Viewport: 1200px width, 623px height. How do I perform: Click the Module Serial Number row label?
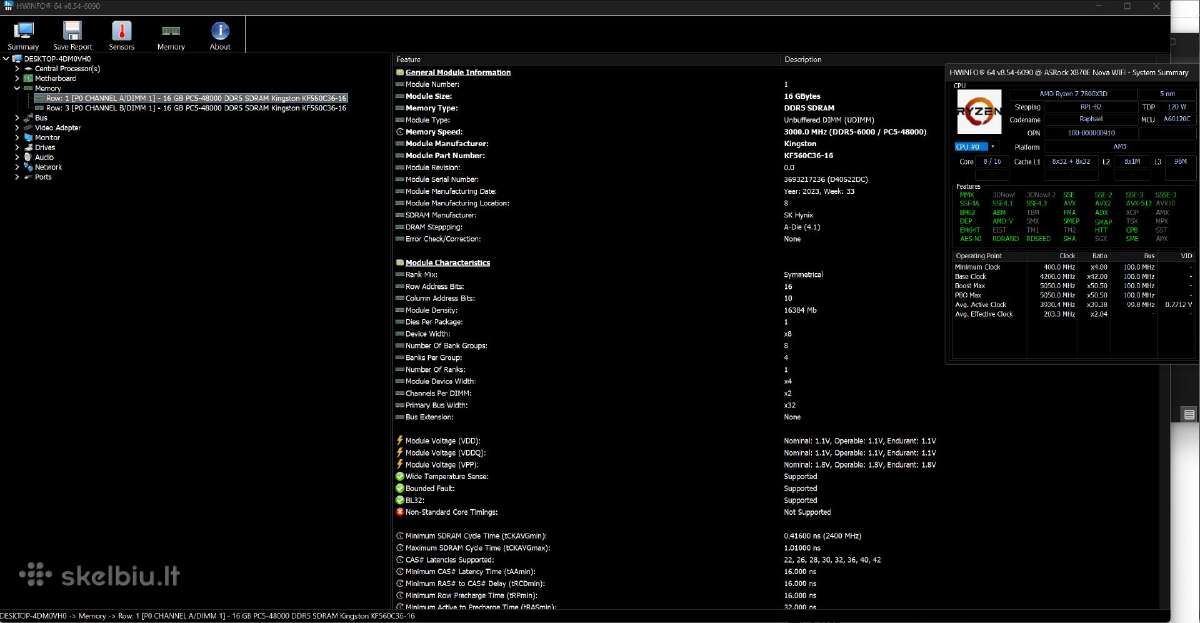tap(443, 179)
